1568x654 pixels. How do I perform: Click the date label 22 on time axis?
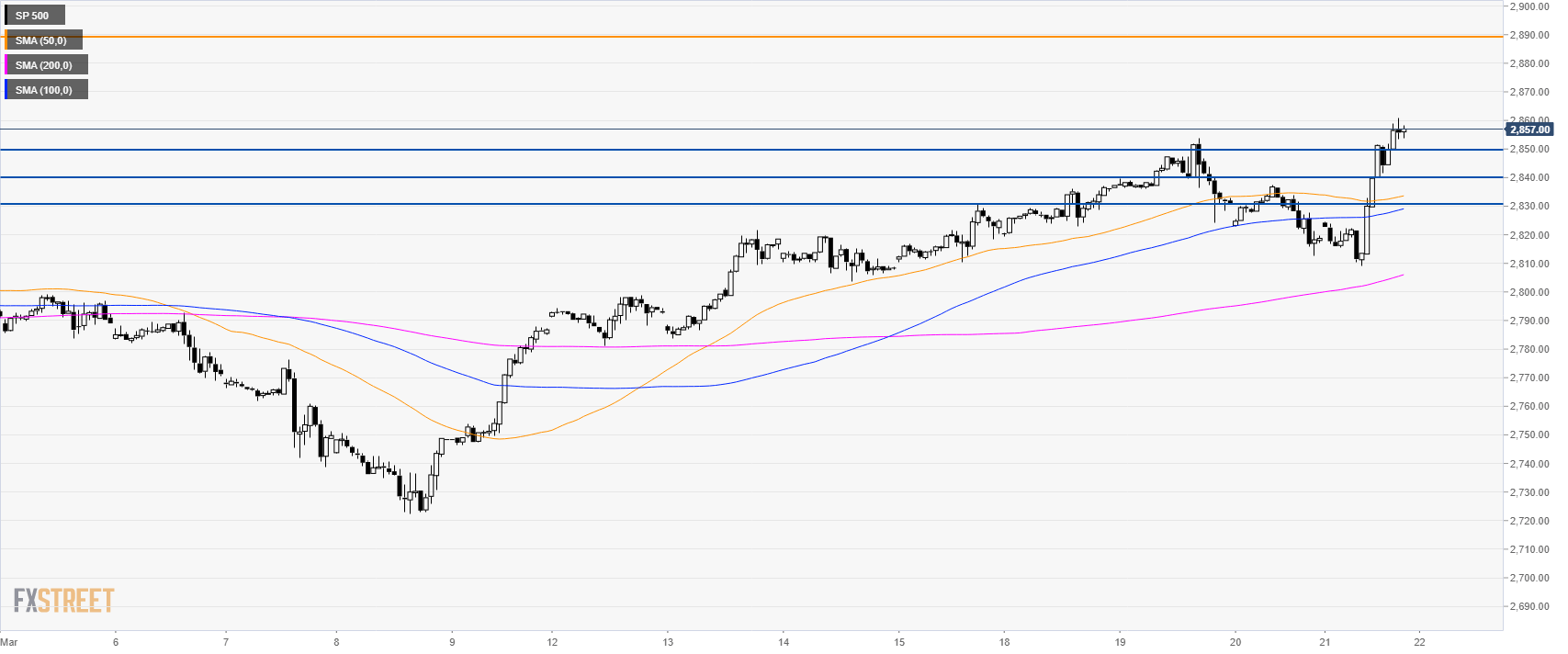tap(1419, 642)
